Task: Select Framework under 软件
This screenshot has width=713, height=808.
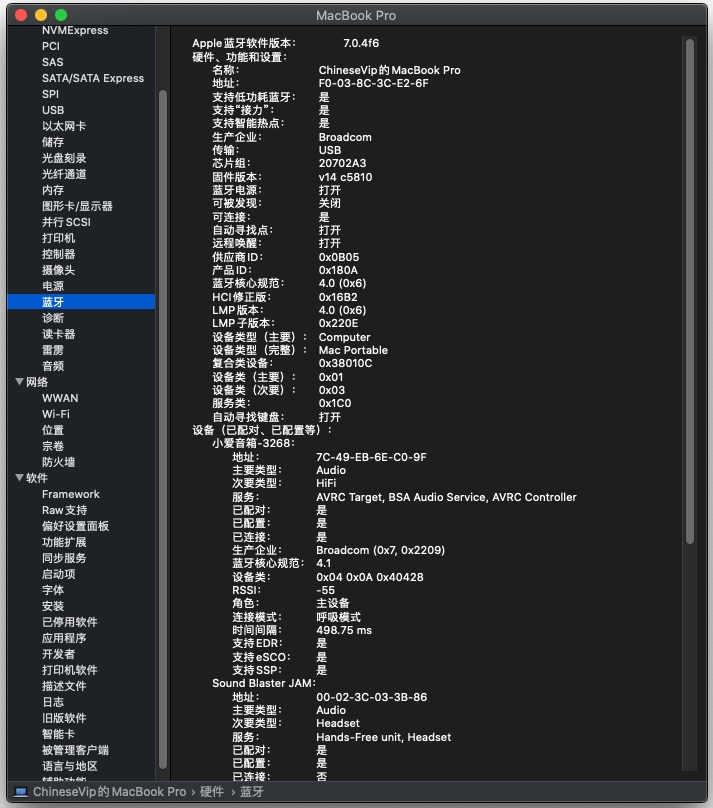Action: coord(71,494)
